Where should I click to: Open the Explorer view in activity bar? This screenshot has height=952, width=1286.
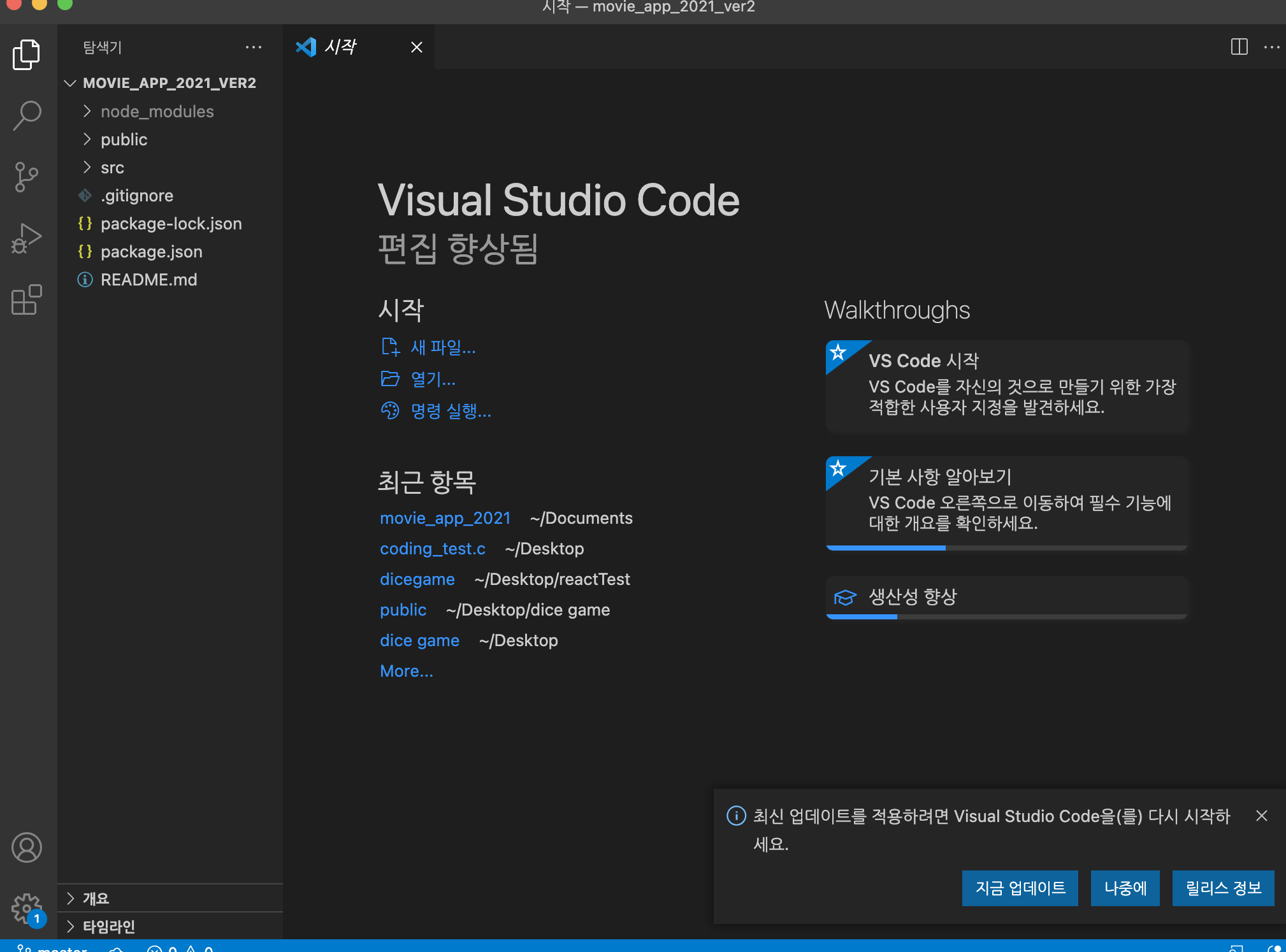coord(26,55)
